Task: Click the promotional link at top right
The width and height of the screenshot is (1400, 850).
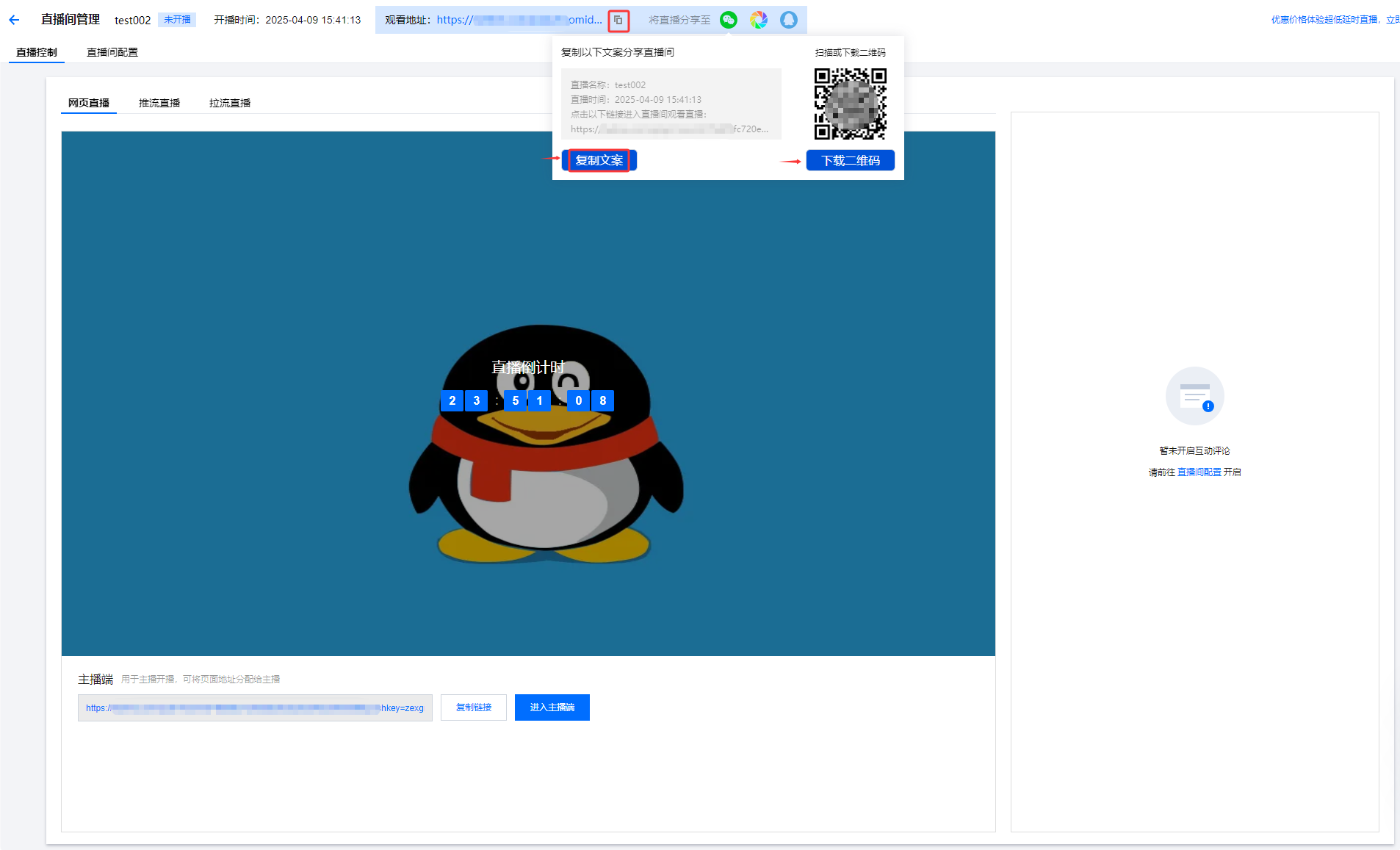Action: (1335, 20)
